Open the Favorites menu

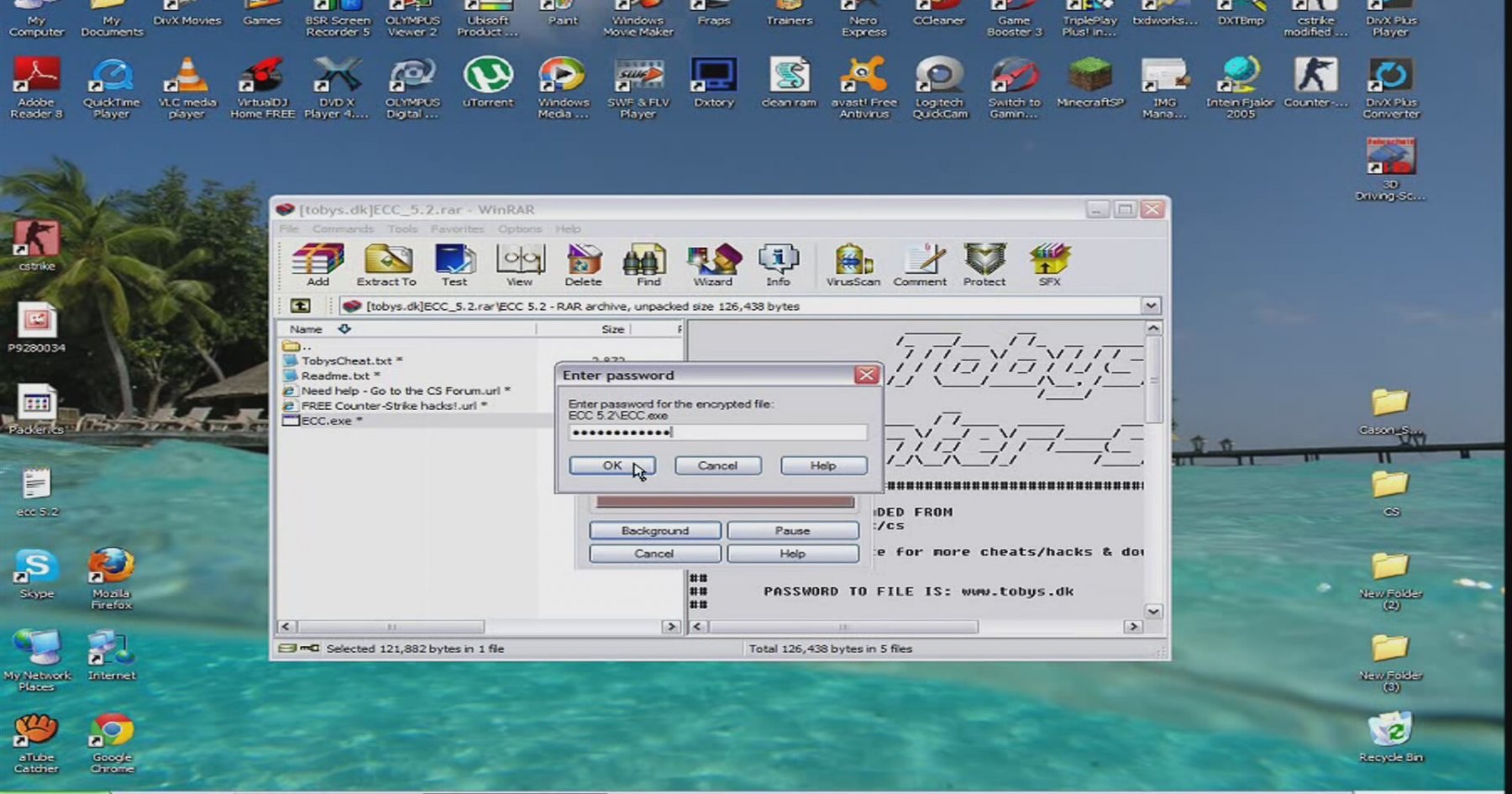tap(457, 229)
